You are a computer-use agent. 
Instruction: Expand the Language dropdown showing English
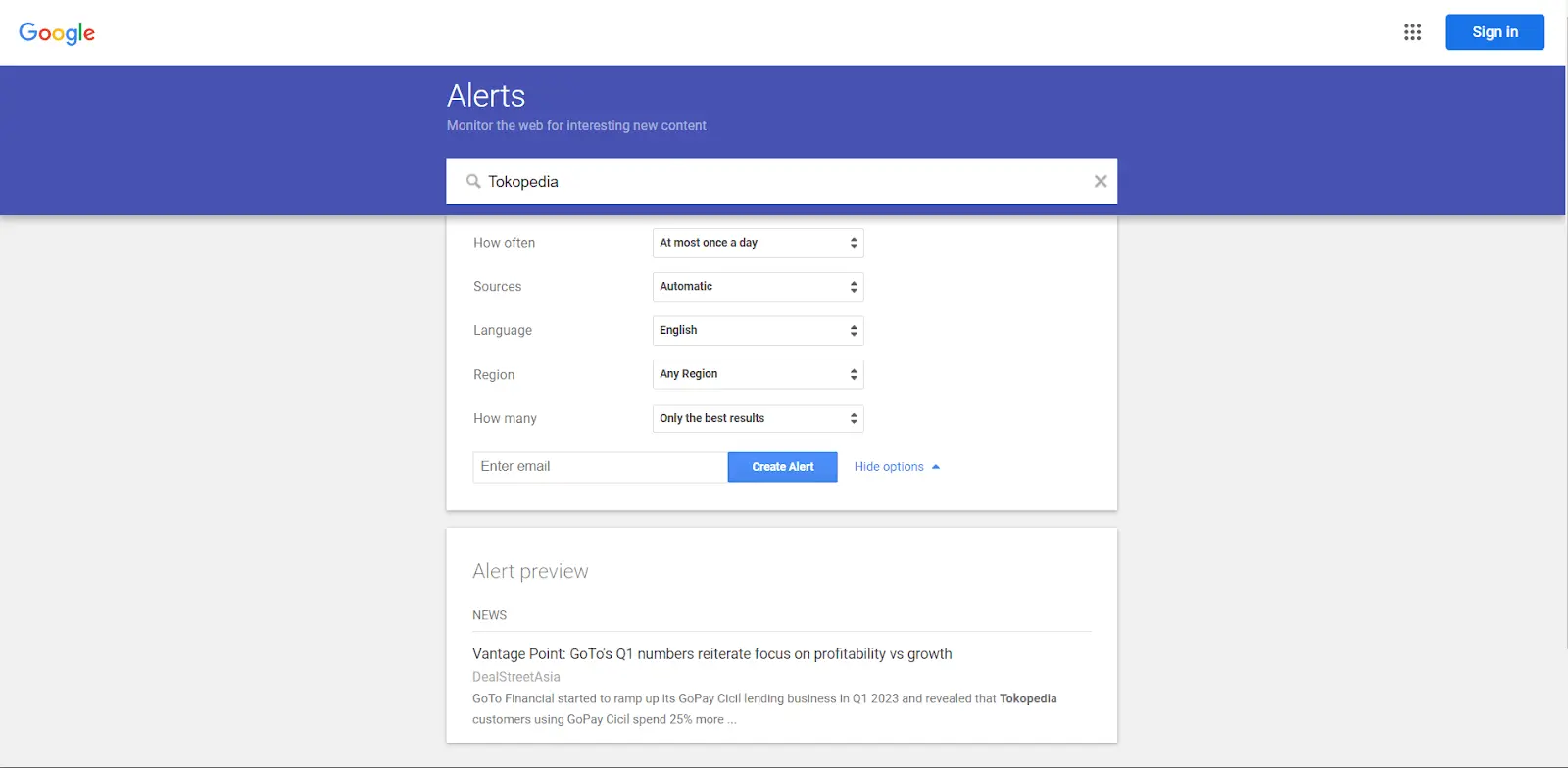(758, 331)
